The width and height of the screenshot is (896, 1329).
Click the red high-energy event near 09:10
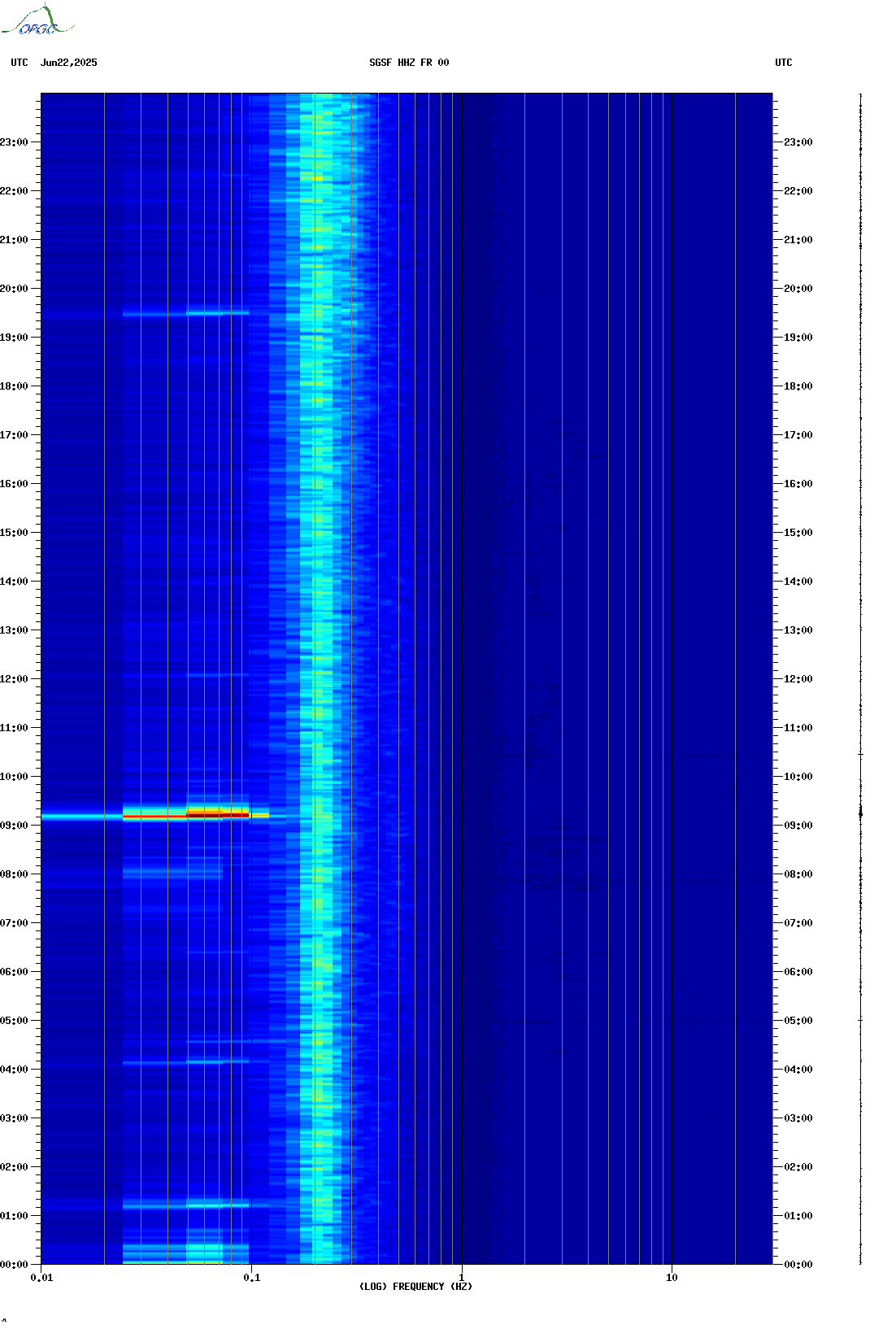(x=186, y=813)
